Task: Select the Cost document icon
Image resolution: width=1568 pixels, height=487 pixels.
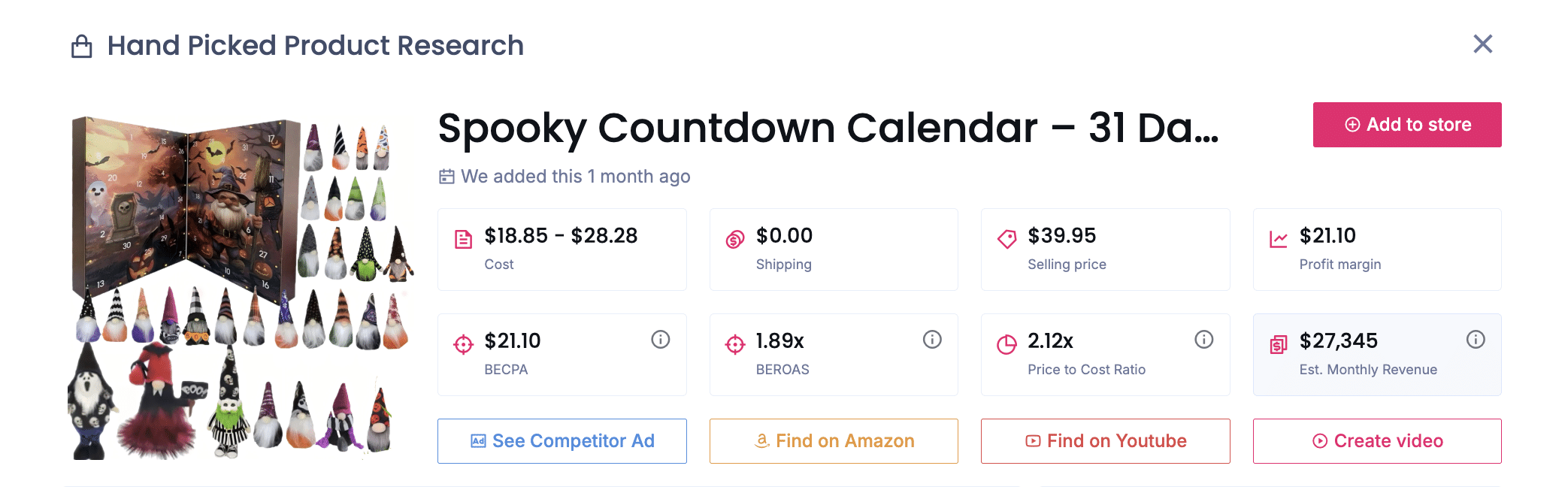Action: [x=464, y=240]
